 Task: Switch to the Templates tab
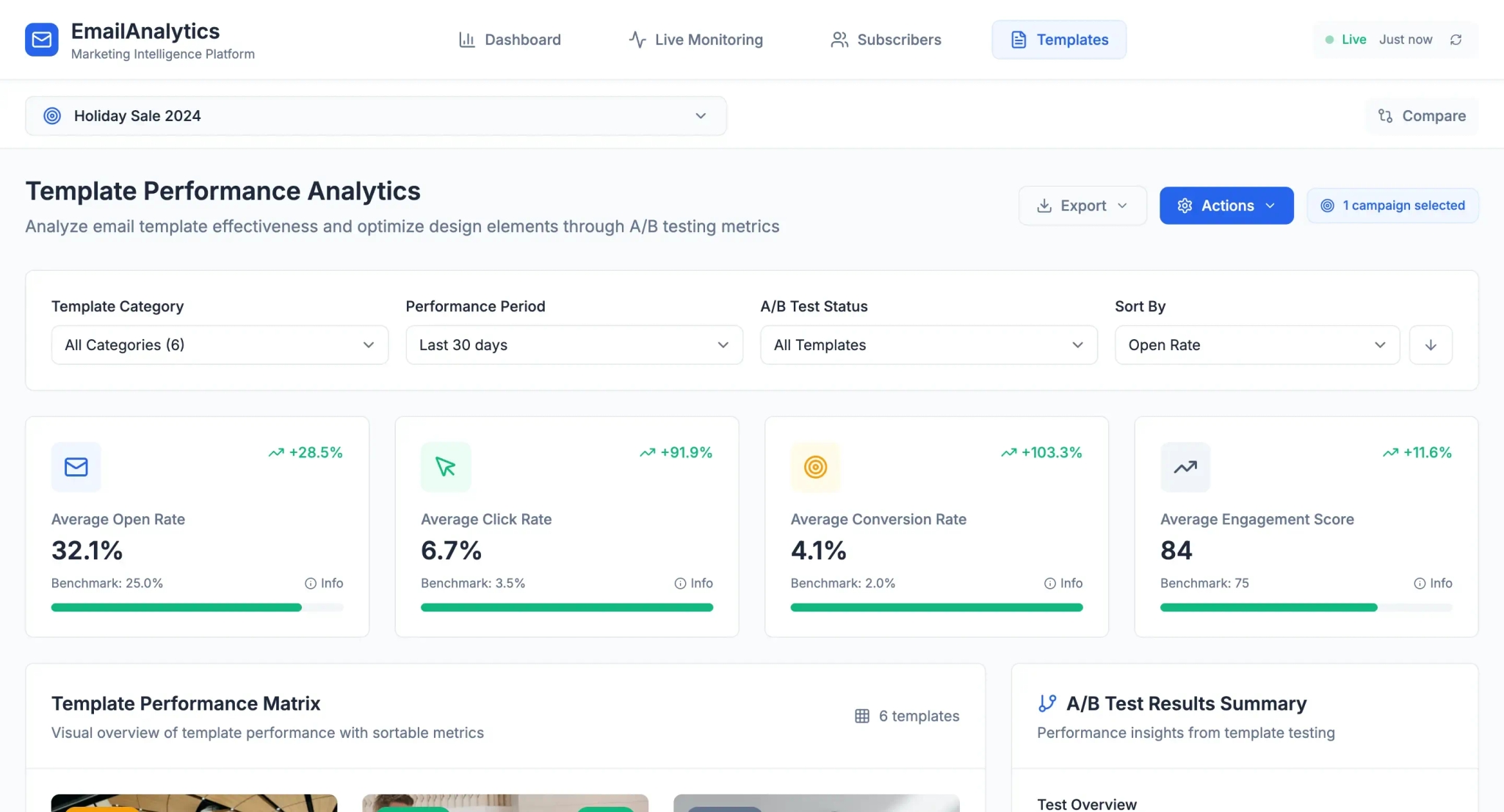1058,39
